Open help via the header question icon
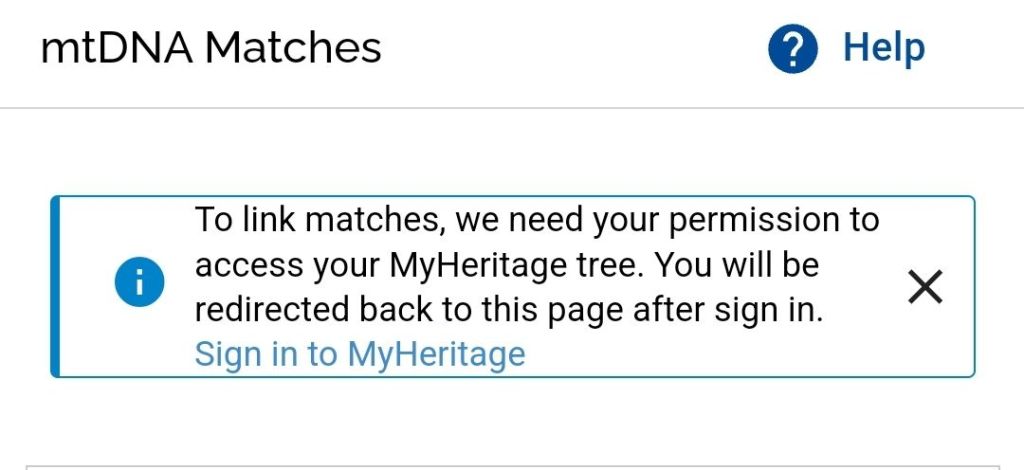The width and height of the screenshot is (1024, 470). coord(793,49)
